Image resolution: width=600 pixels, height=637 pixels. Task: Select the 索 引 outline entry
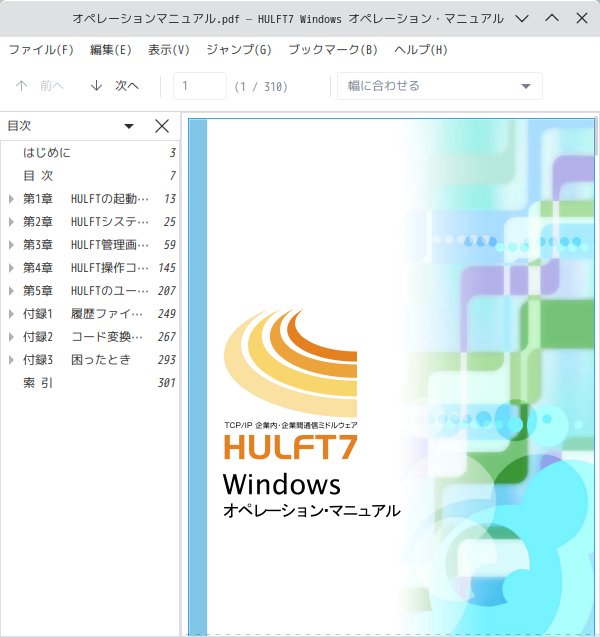90,383
